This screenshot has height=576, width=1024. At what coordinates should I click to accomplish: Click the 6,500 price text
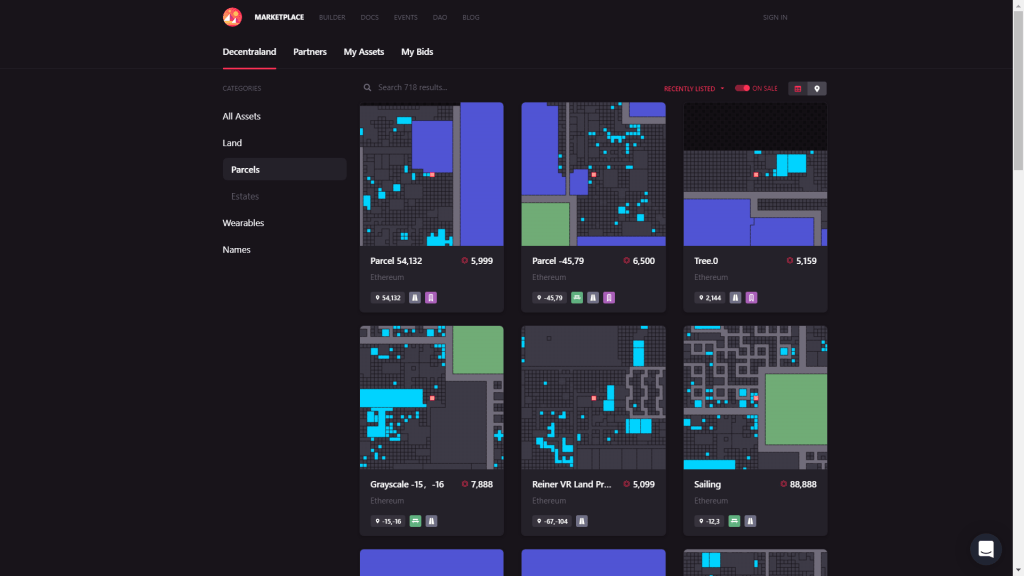click(x=643, y=261)
